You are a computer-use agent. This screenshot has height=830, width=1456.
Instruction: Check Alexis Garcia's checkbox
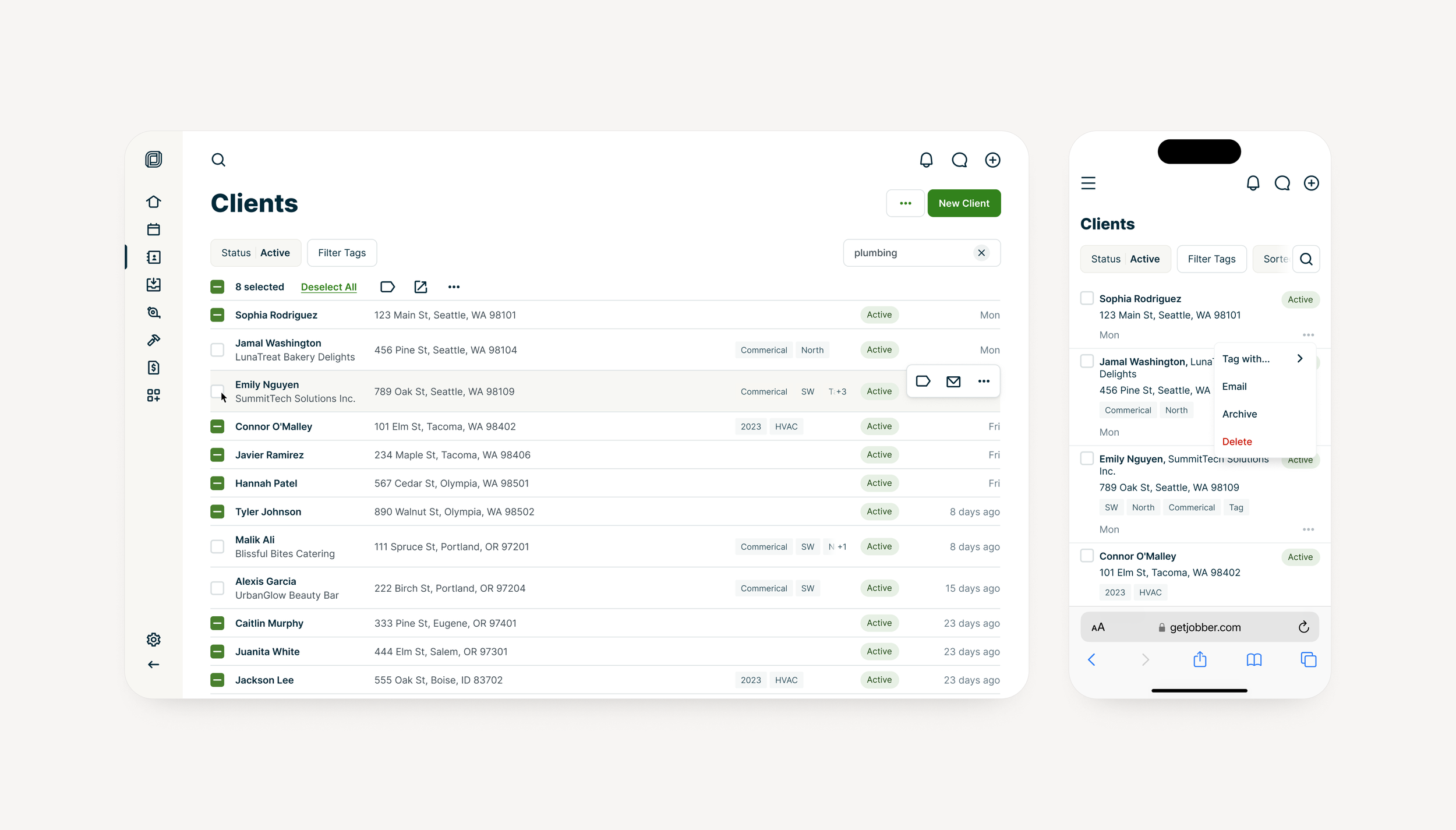217,588
